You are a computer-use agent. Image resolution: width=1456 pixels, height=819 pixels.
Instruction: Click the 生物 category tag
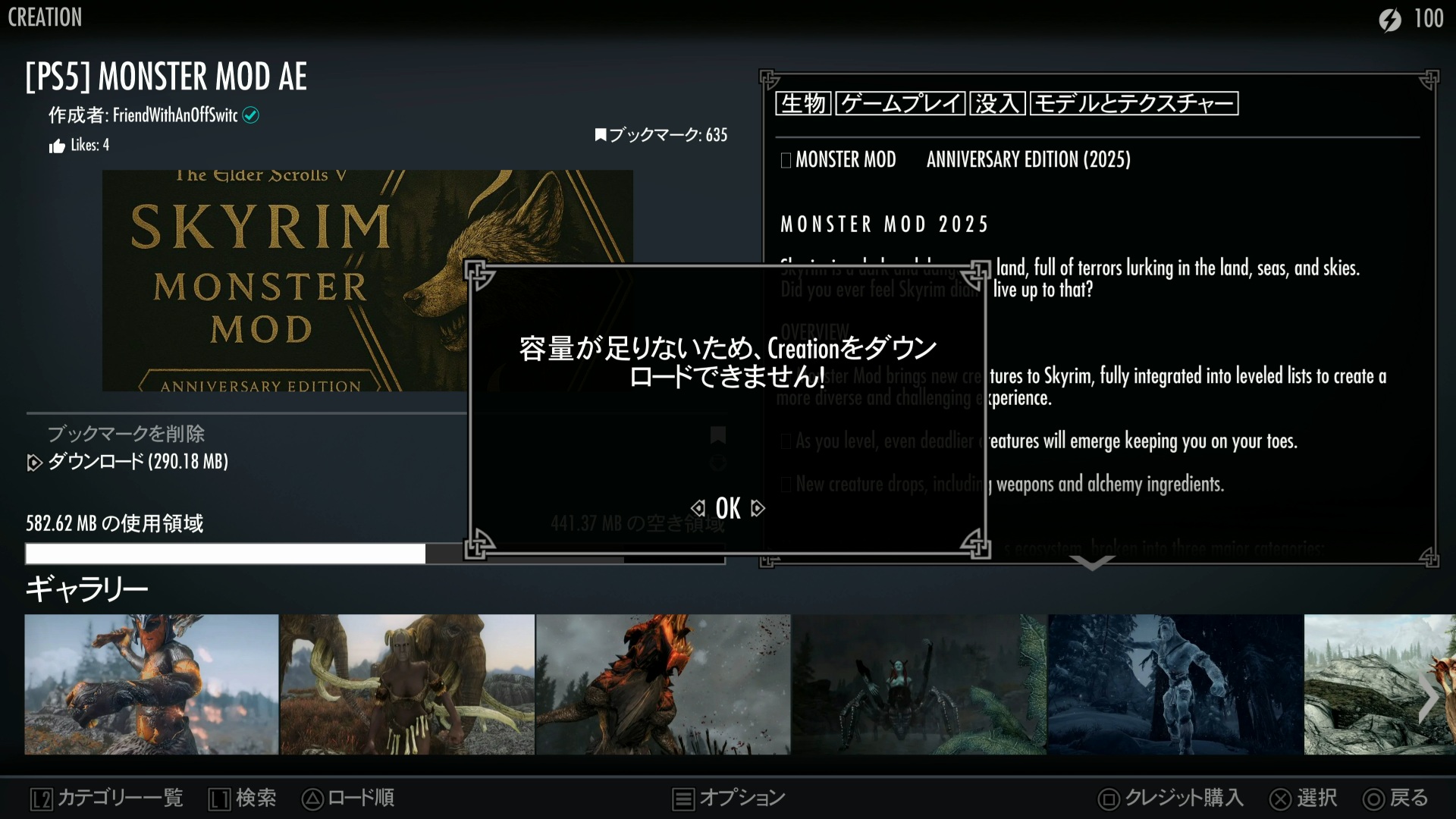pyautogui.click(x=803, y=103)
